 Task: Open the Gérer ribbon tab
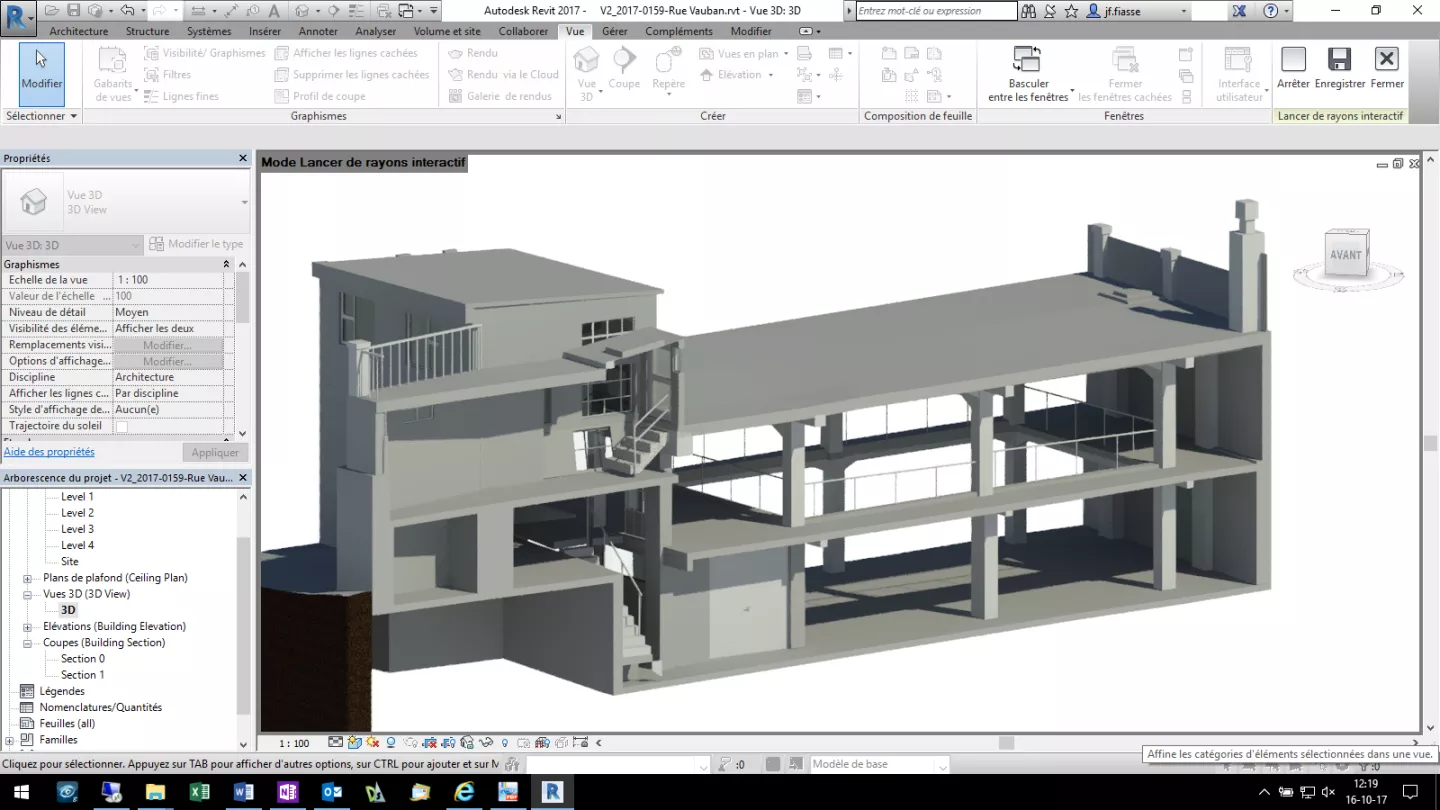click(x=614, y=31)
